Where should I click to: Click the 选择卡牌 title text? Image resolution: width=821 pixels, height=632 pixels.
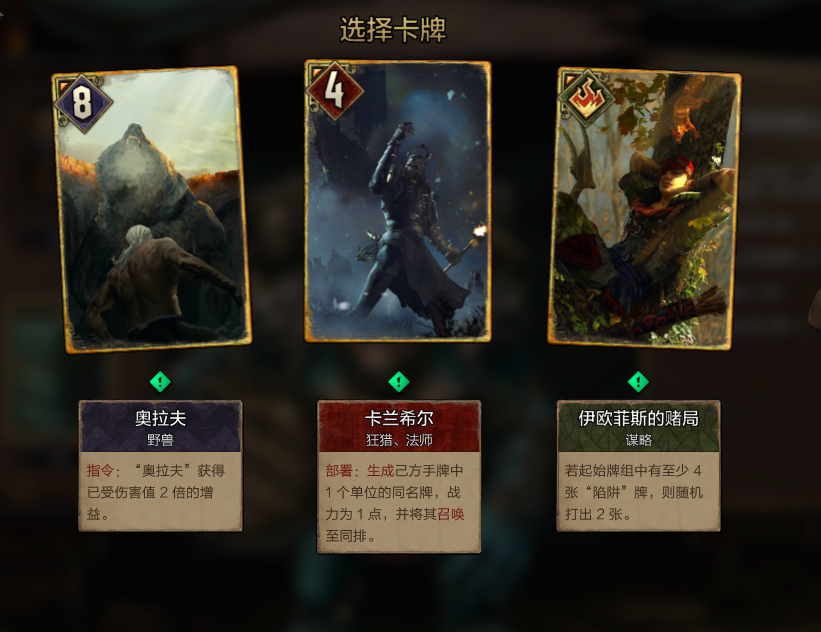click(393, 29)
